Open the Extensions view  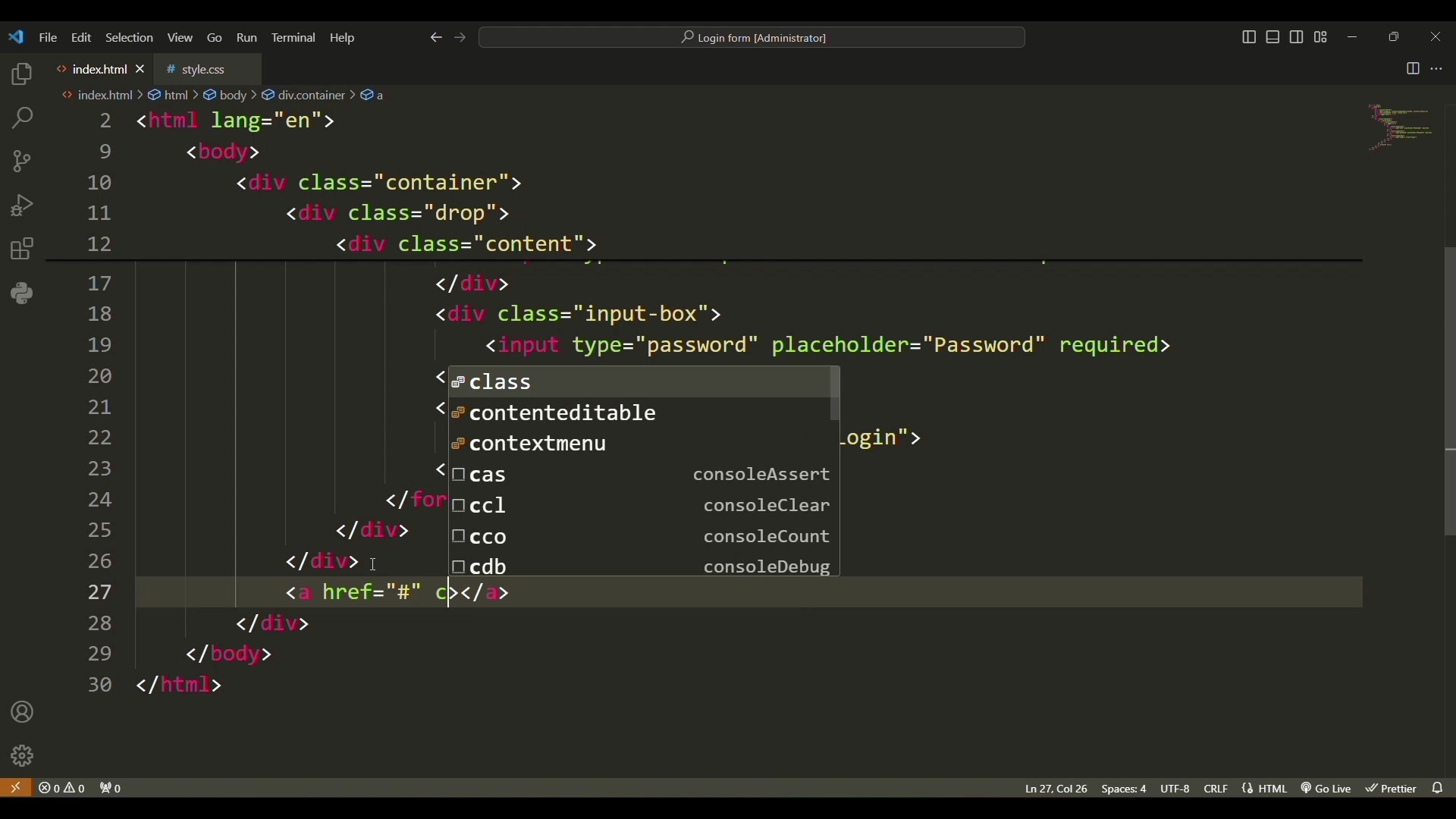point(22,249)
